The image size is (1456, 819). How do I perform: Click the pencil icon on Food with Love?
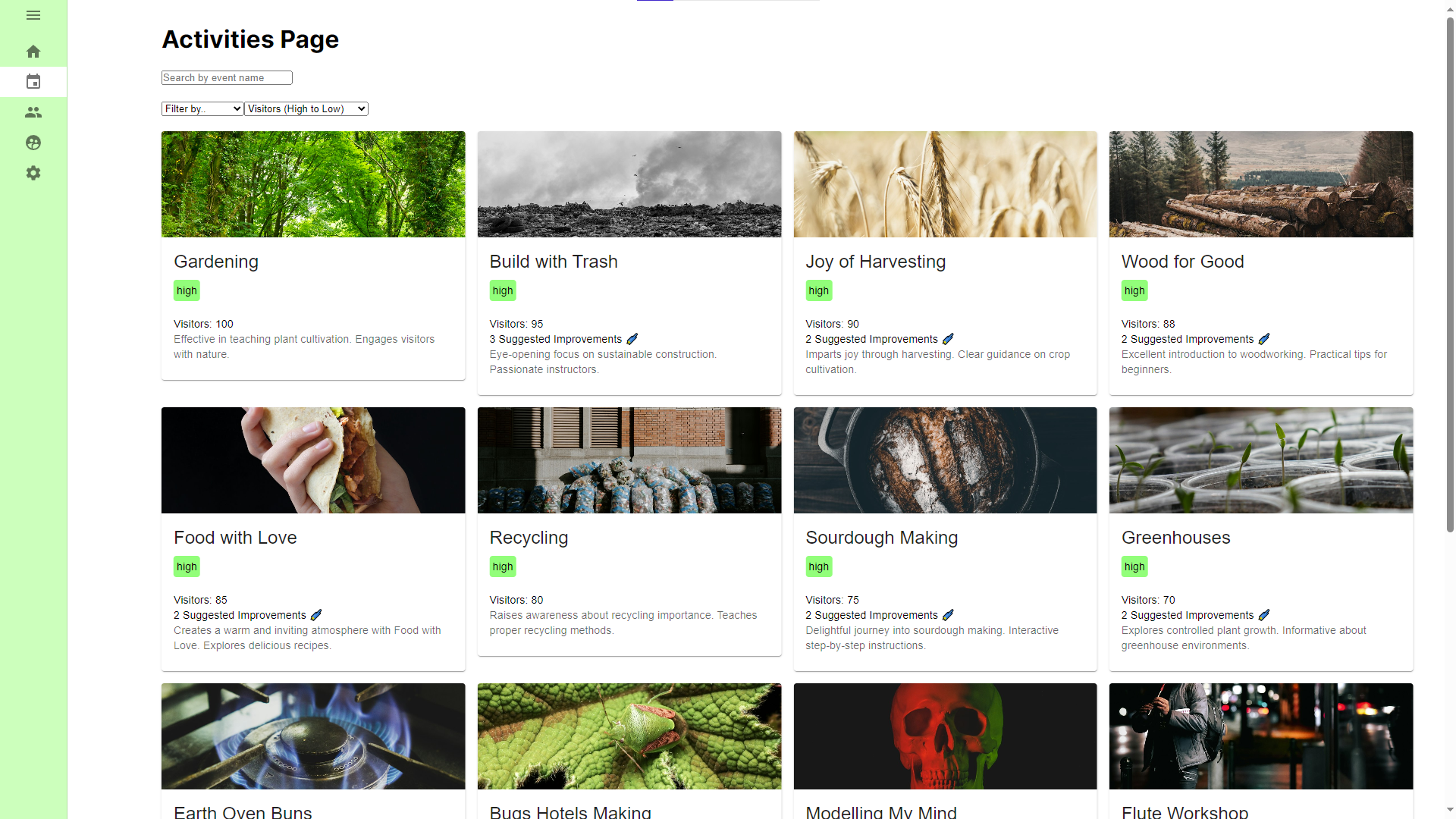click(x=316, y=615)
